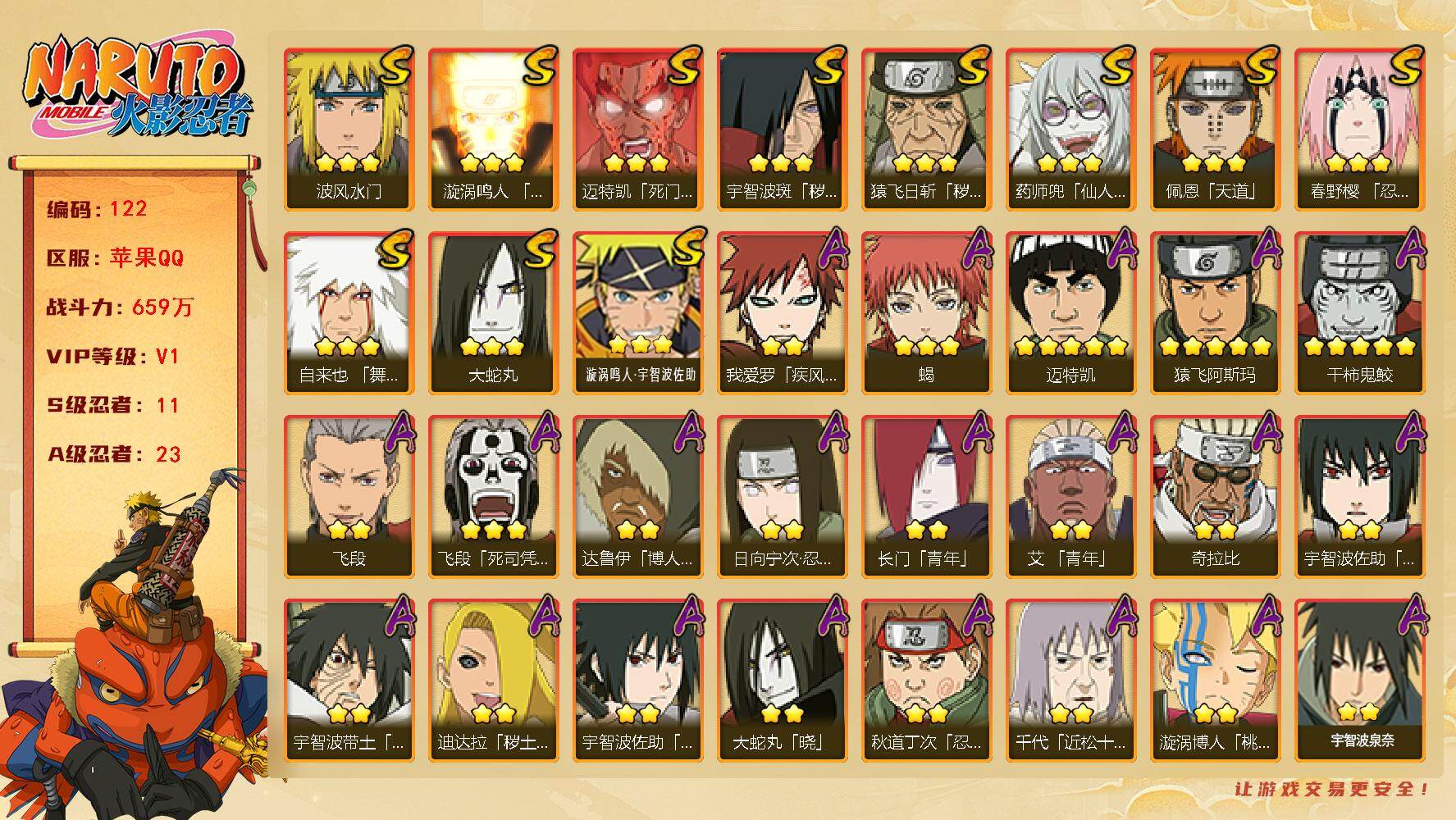1456x820 pixels.
Task: Open the 干柿鬼鲛 ninja card
Action: click(1360, 313)
